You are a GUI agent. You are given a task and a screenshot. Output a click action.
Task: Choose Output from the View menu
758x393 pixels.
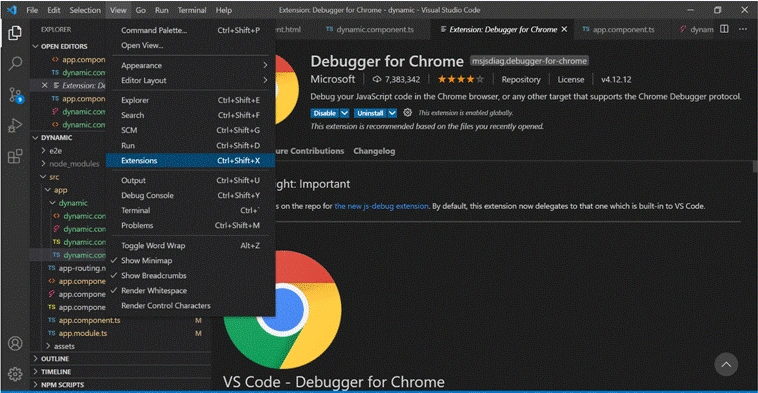tap(190, 180)
